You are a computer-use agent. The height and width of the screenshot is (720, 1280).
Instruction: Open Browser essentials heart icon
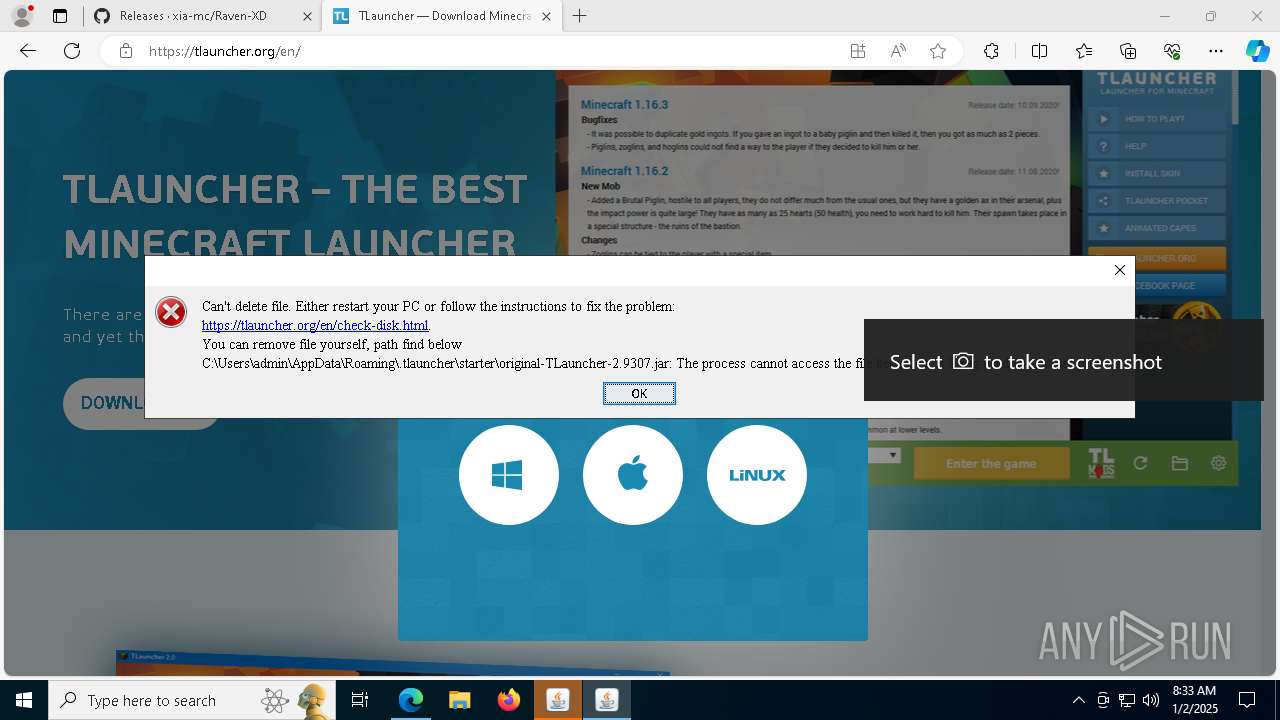(1172, 51)
